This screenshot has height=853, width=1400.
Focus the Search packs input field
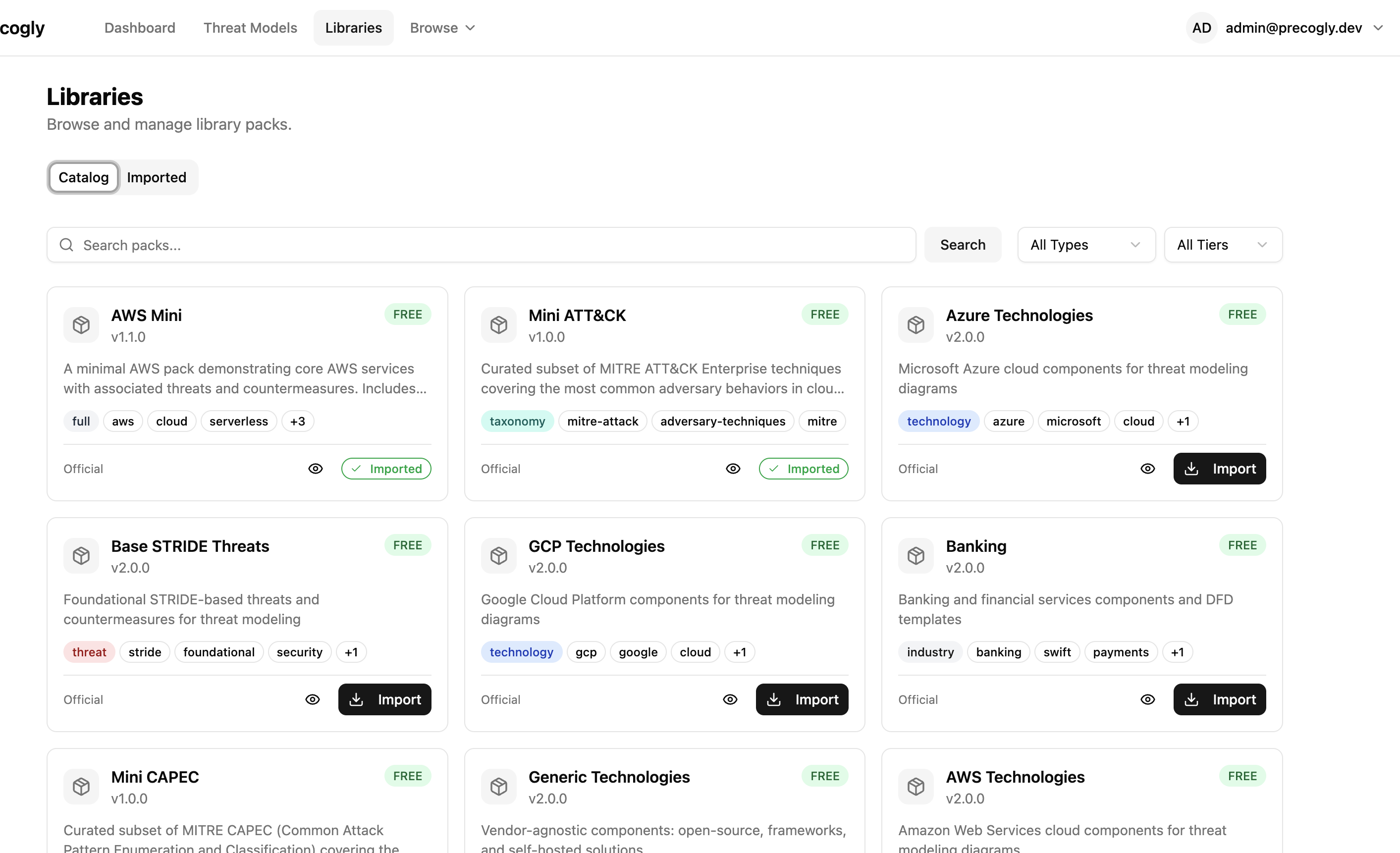tap(488, 245)
